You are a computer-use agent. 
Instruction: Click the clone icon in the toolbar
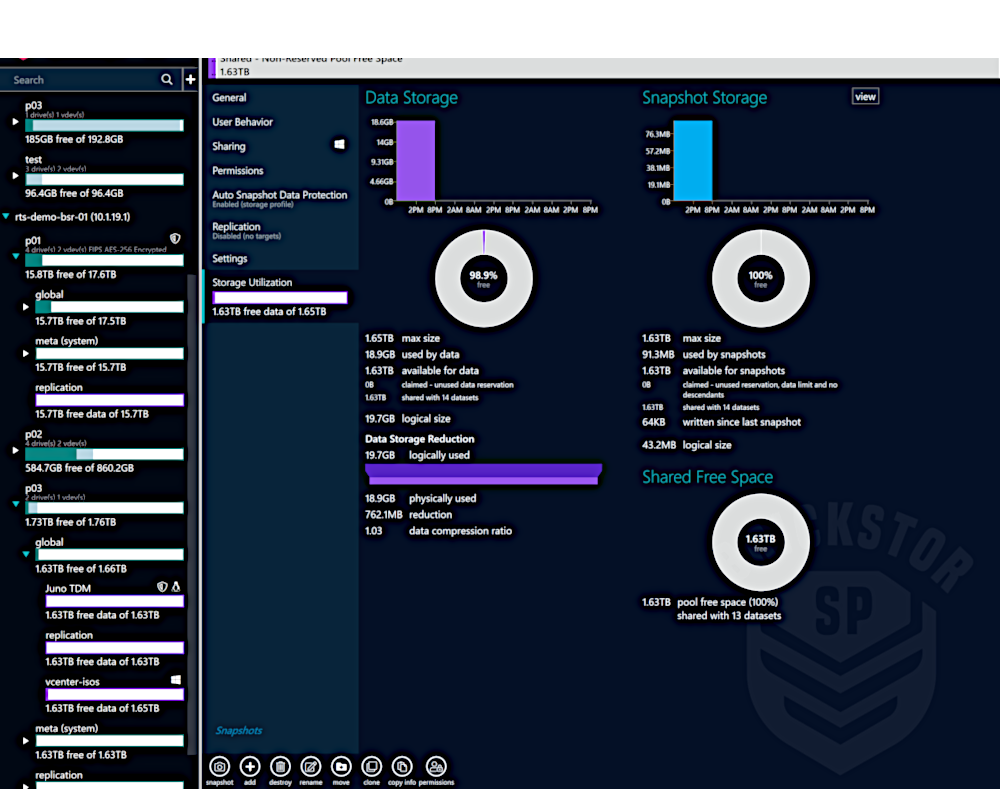(x=371, y=765)
